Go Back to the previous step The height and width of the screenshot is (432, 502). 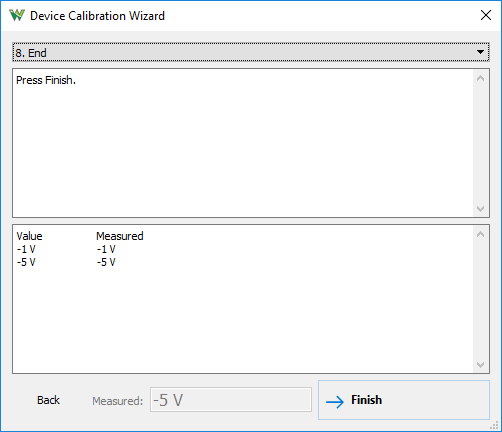[x=48, y=400]
